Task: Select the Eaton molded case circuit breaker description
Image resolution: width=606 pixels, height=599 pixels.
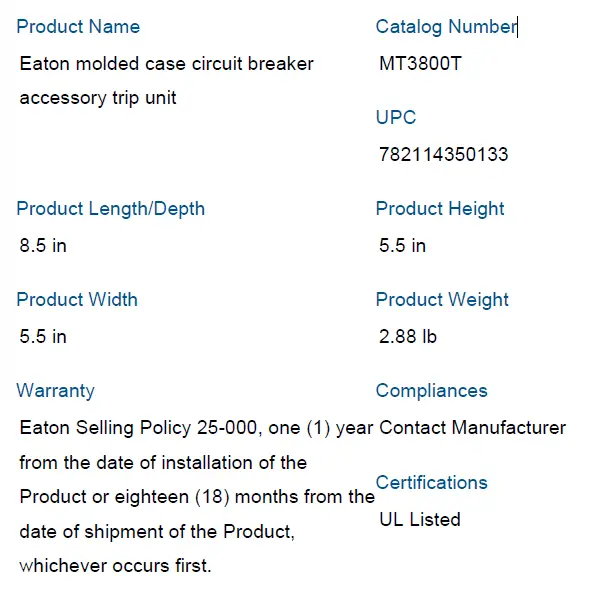Action: click(166, 80)
